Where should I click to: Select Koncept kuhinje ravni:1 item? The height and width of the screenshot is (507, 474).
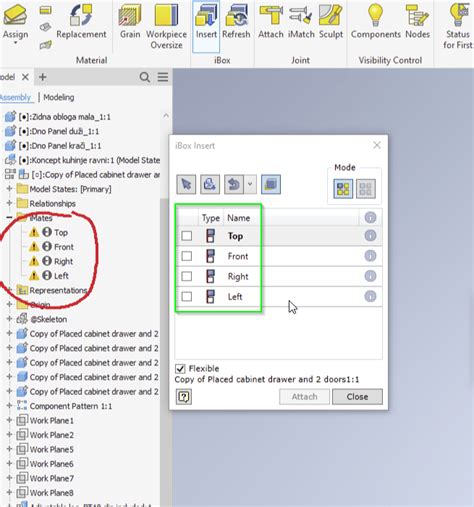point(89,160)
